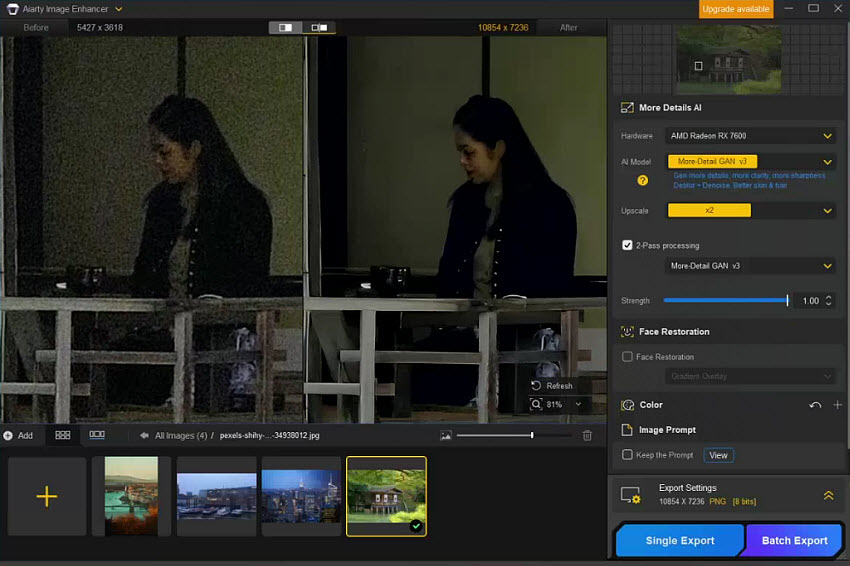Click the big plus tile to add images
Screen dimensions: 850x566
[47, 497]
